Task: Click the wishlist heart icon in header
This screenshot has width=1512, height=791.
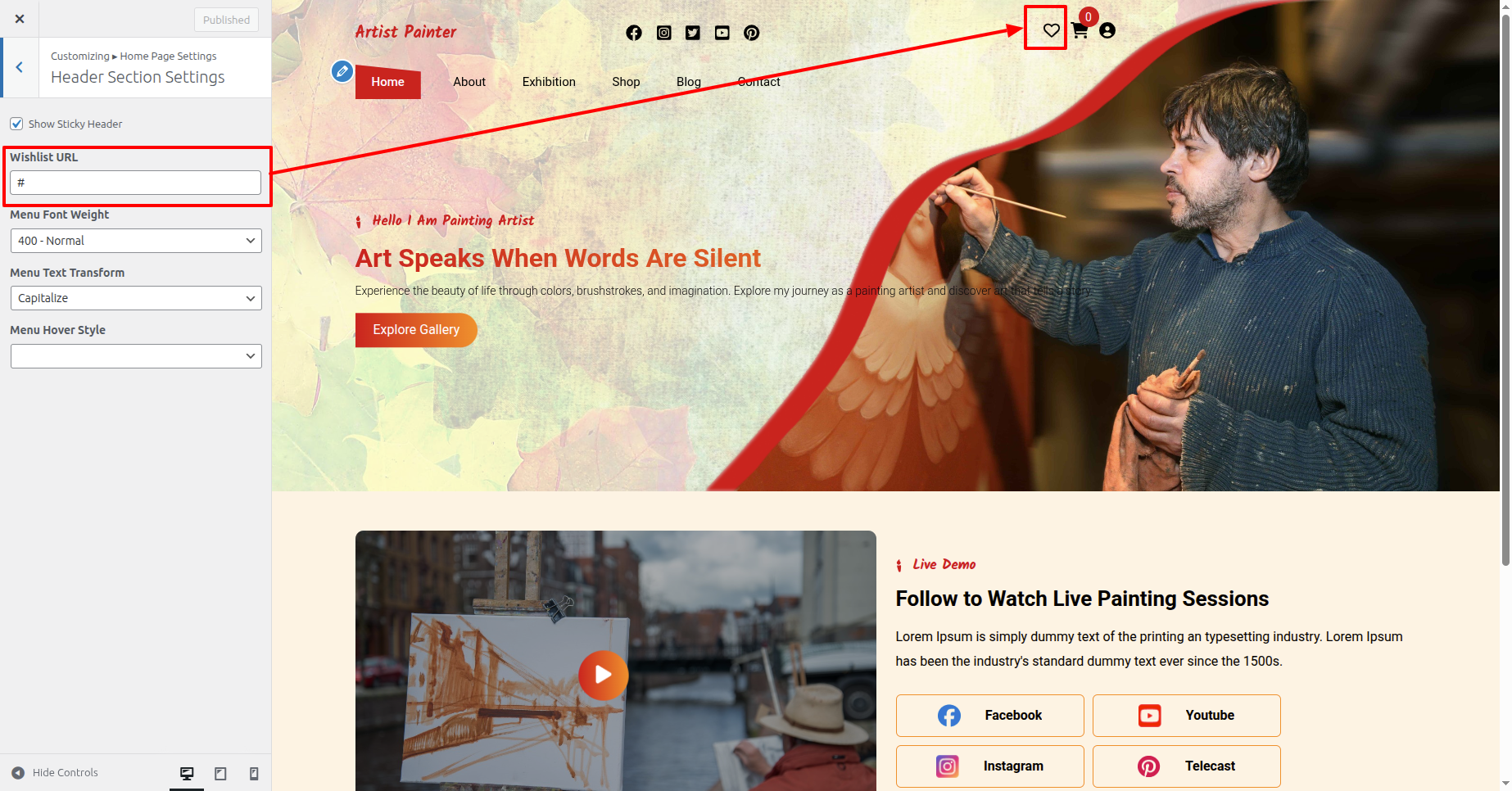Action: coord(1051,30)
